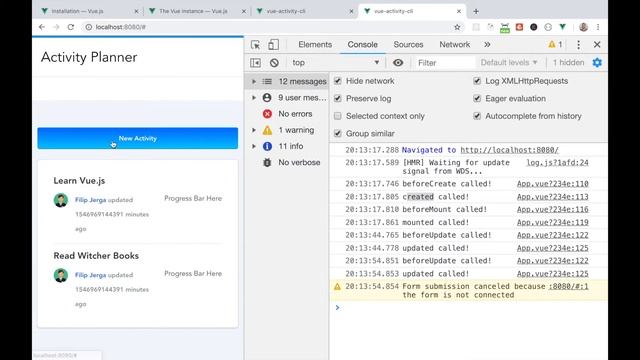
Task: Switch to Installation — Vue.js browser tab
Action: coord(90,11)
